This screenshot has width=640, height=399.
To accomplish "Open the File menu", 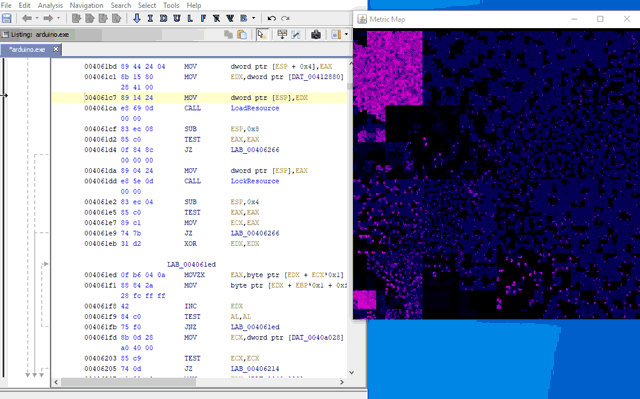I will [6, 5].
